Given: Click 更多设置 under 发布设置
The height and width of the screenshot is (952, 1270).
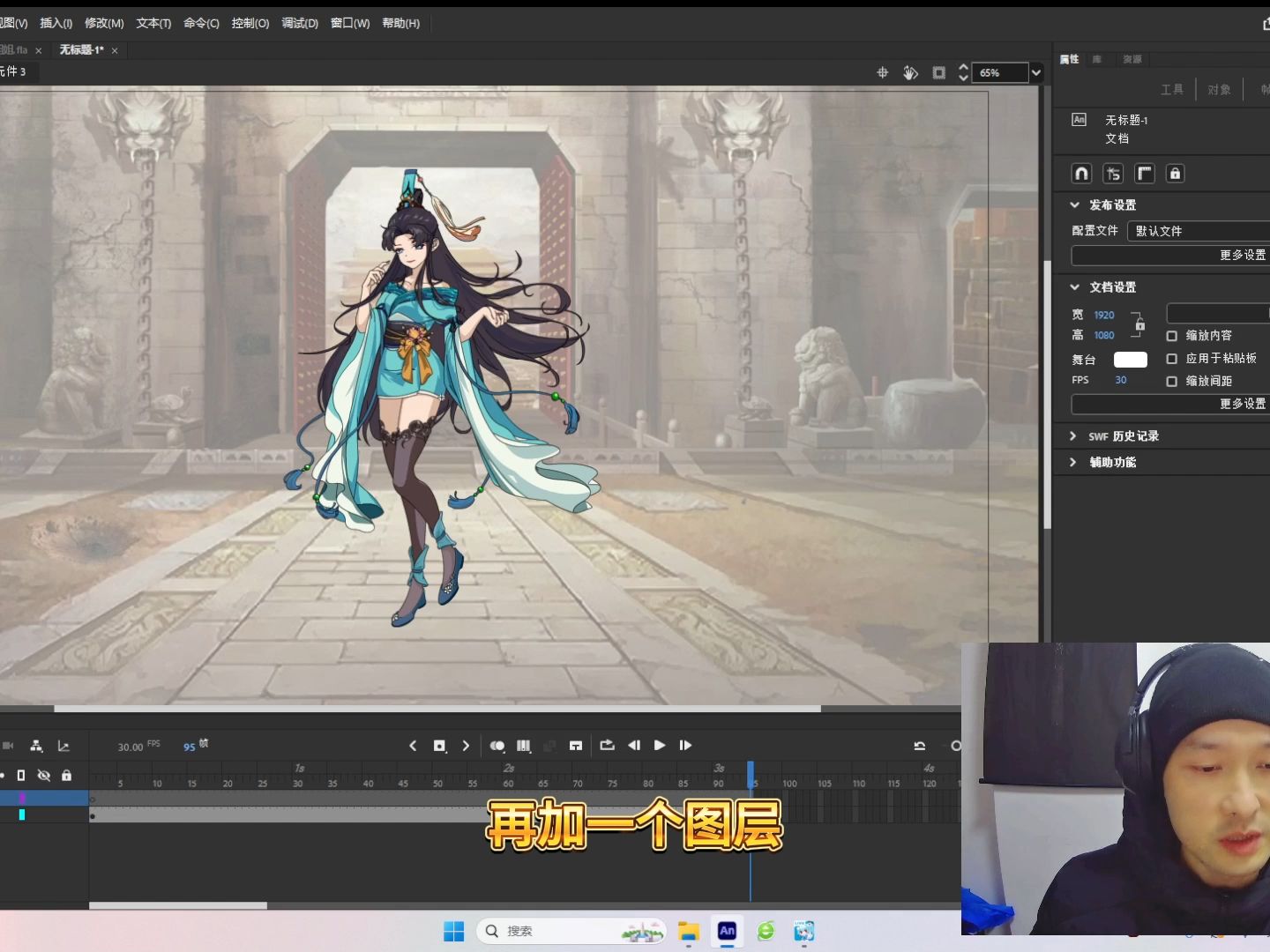Looking at the screenshot, I should pyautogui.click(x=1170, y=256).
